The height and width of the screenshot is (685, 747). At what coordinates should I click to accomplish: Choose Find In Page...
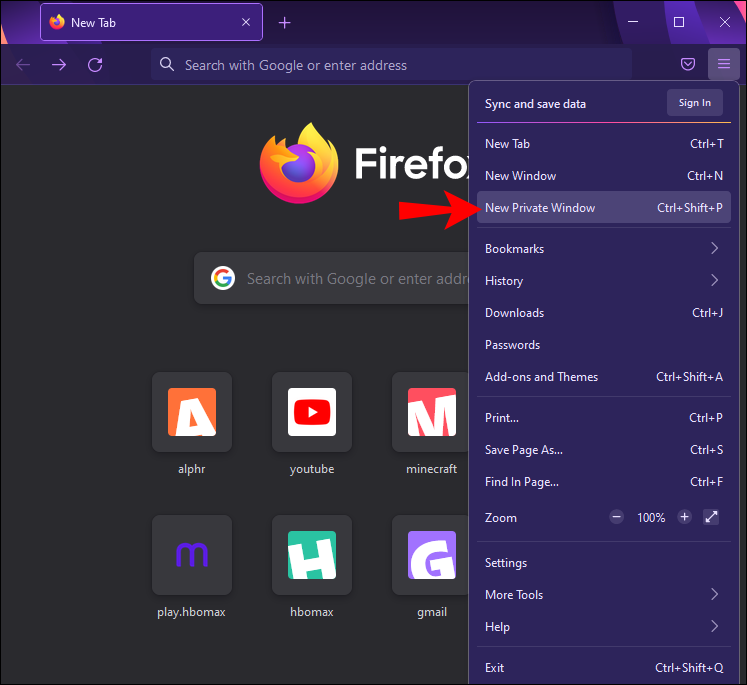(604, 482)
